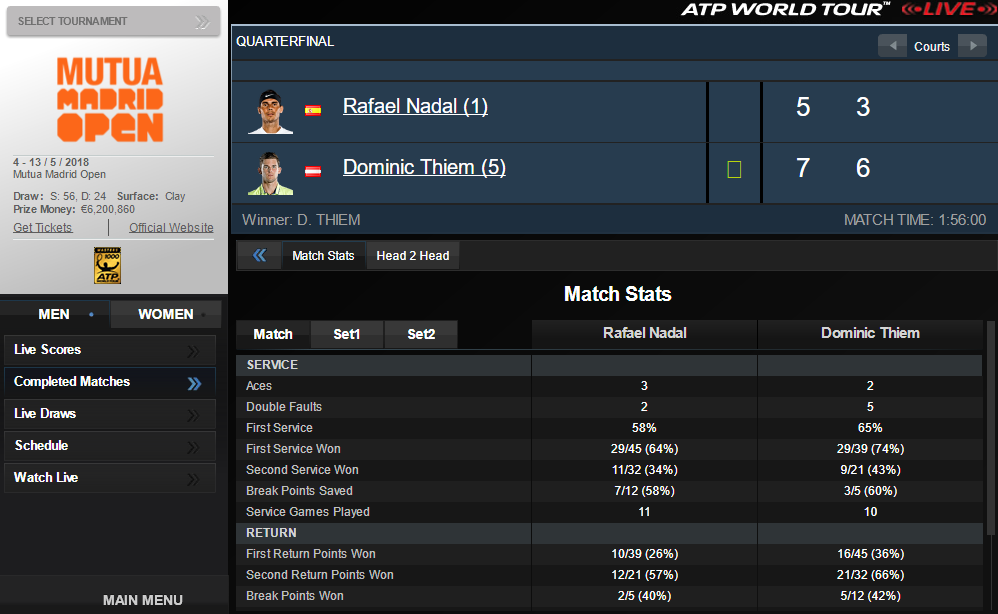Viewport: 998px width, 614px height.
Task: Click the ATP Masters 1000 badge icon
Action: [108, 266]
